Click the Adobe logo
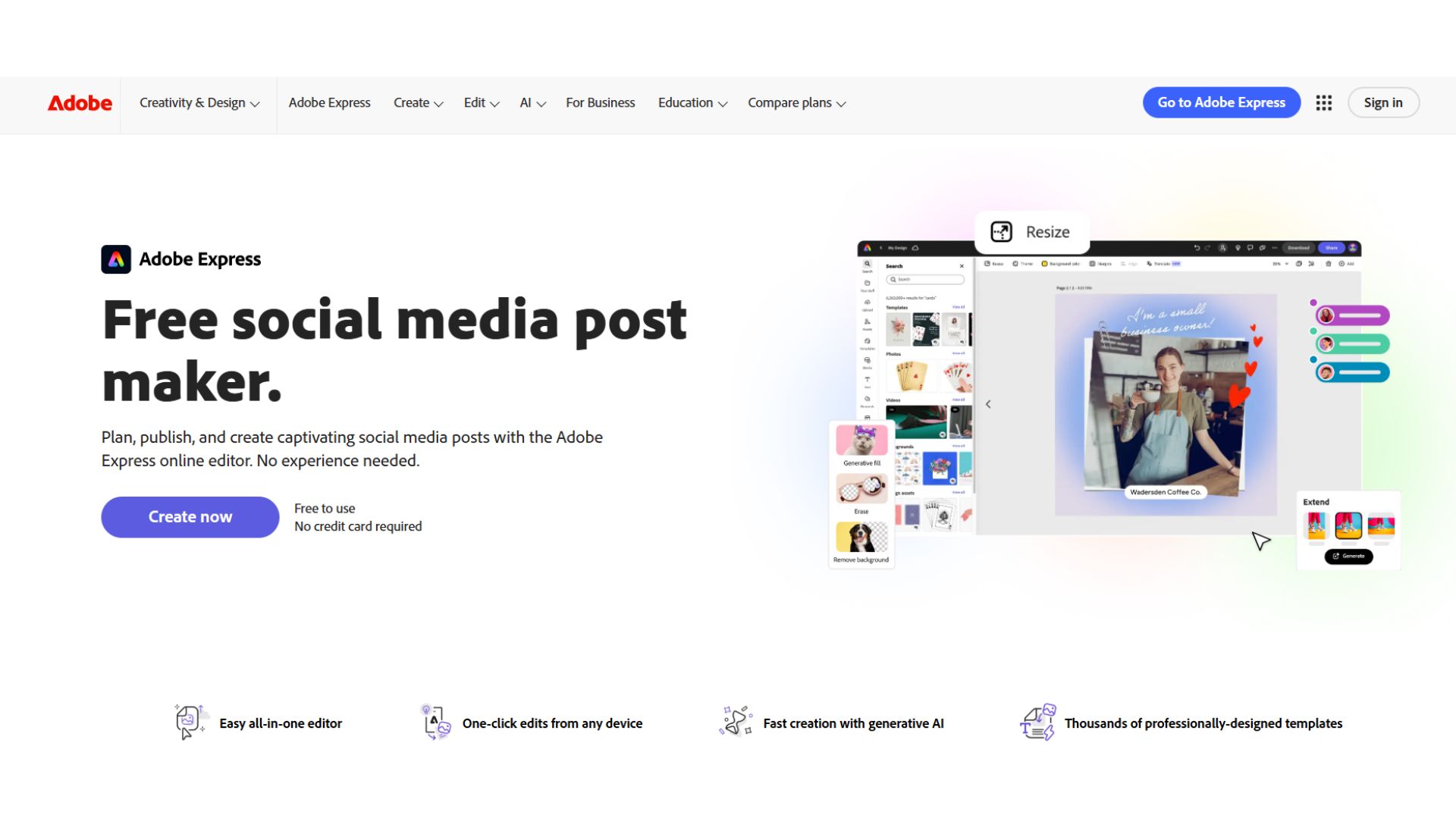 click(80, 102)
